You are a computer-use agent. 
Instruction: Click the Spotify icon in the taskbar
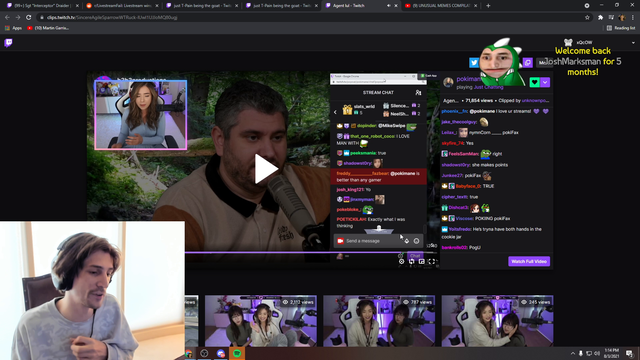(x=237, y=353)
